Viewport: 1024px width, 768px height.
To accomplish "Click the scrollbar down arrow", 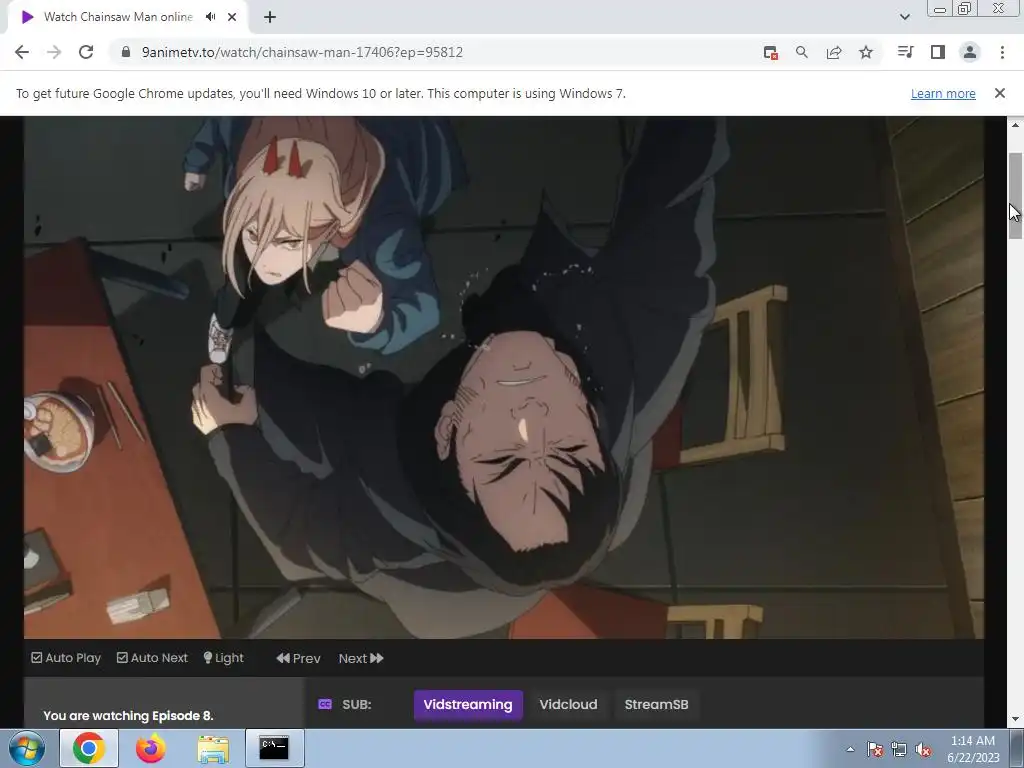I will 1015,719.
